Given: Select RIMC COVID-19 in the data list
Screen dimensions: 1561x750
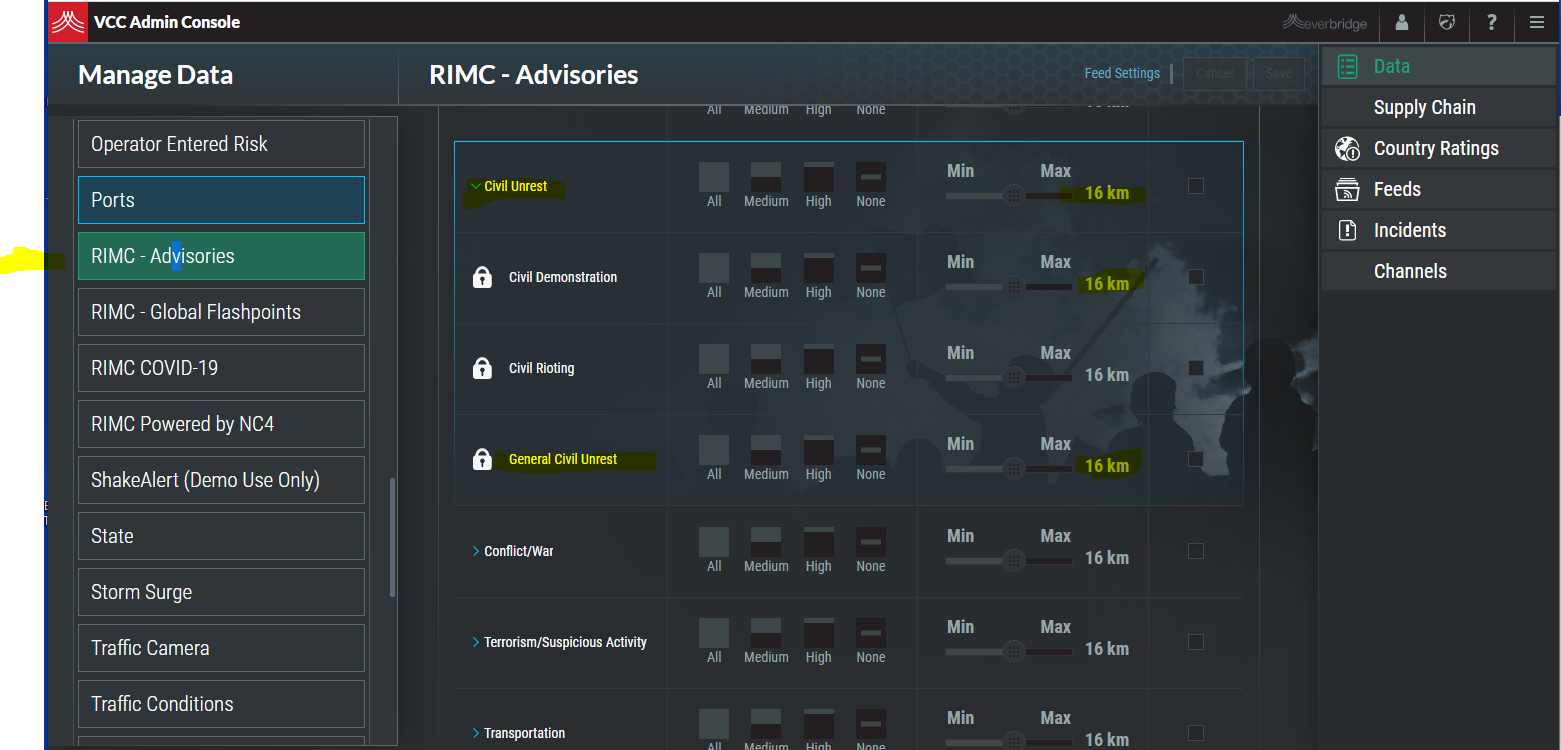Looking at the screenshot, I should pos(221,368).
